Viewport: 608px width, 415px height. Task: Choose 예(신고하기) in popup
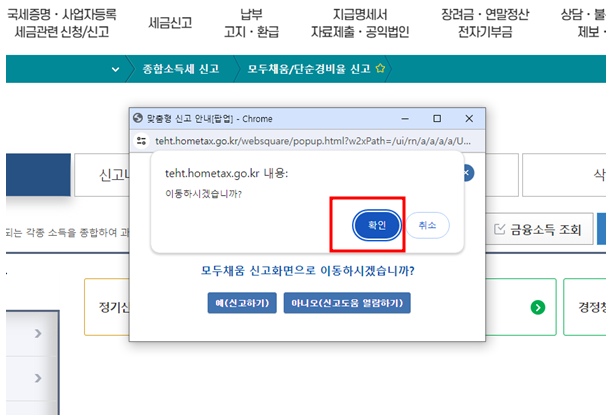242,303
